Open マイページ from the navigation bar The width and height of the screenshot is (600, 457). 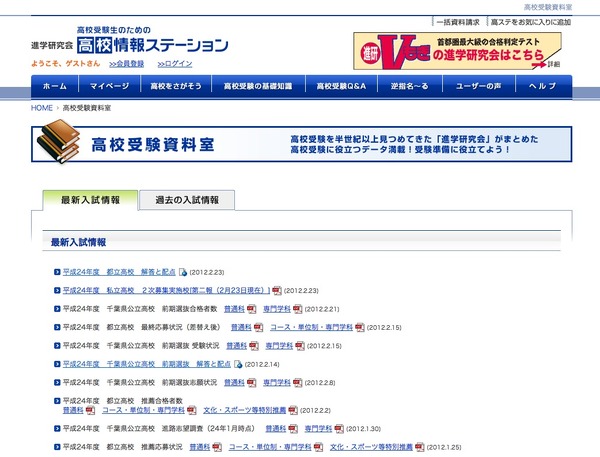tap(109, 86)
